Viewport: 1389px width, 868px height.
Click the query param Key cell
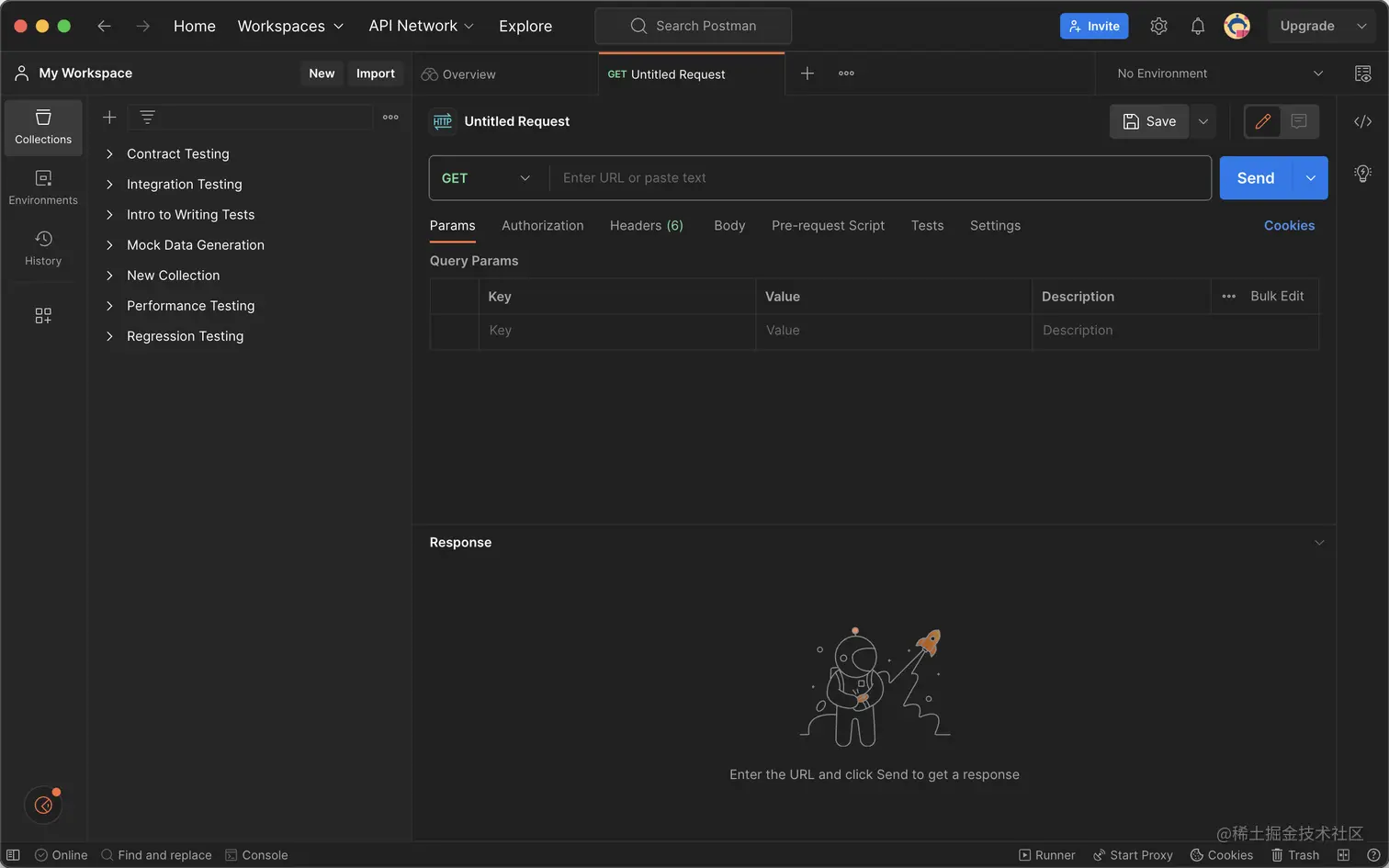[616, 331]
